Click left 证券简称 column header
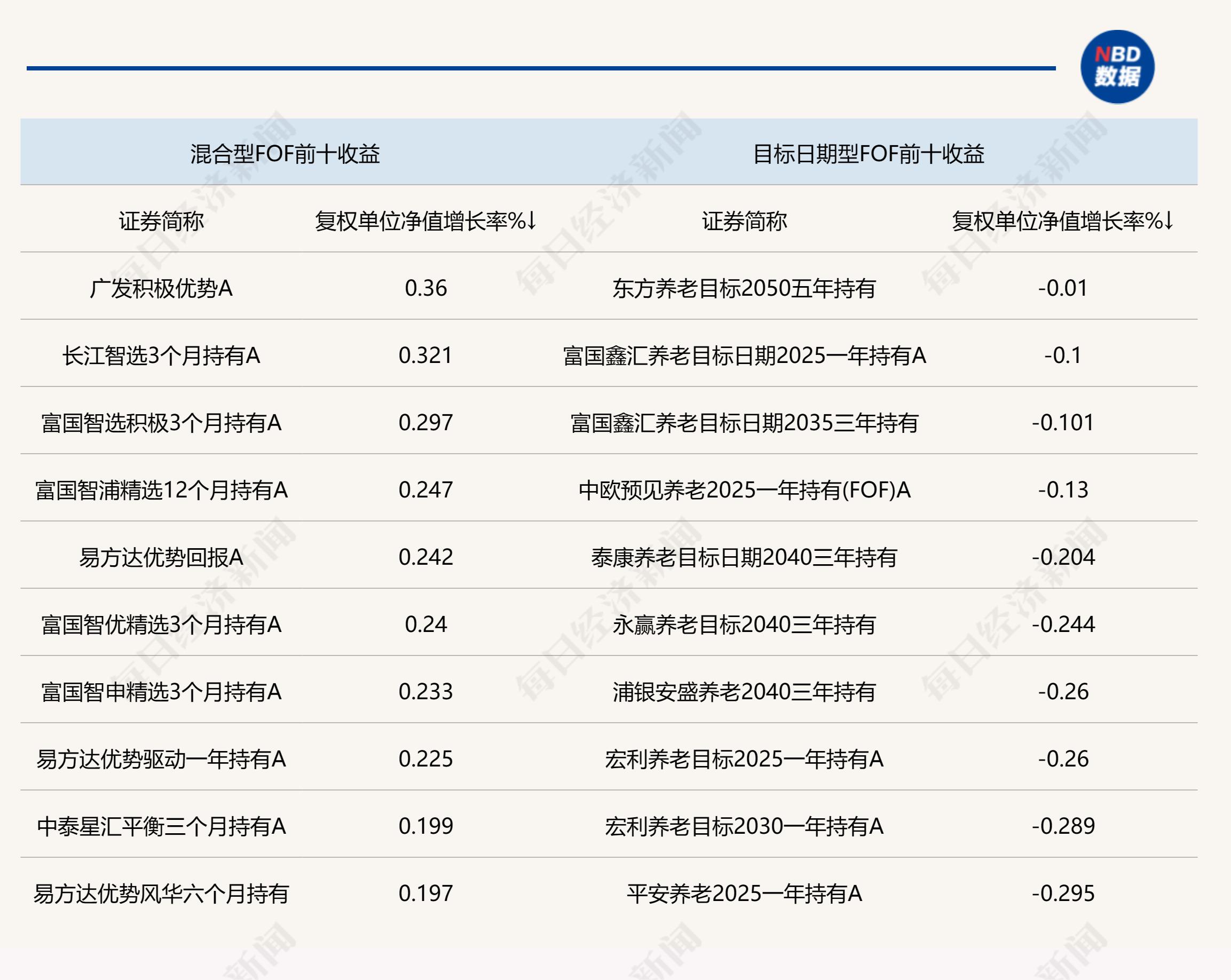This screenshot has height=980, width=1231. [161, 221]
